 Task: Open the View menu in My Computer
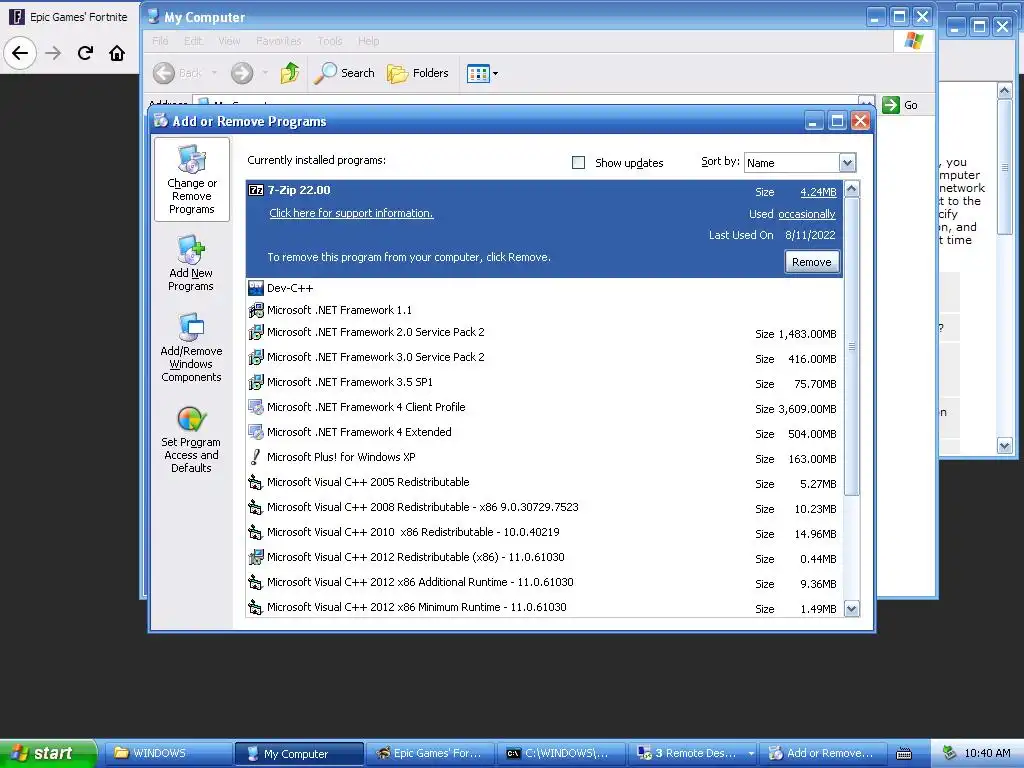(229, 40)
